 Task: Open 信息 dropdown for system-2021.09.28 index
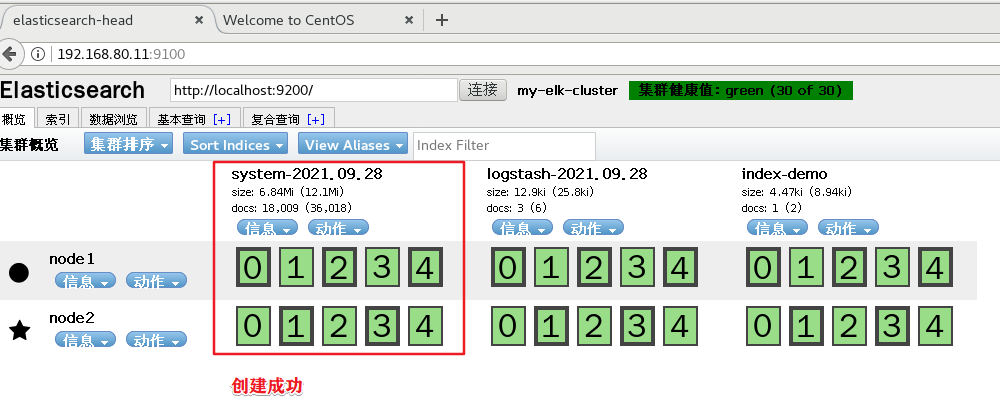pyautogui.click(x=267, y=228)
